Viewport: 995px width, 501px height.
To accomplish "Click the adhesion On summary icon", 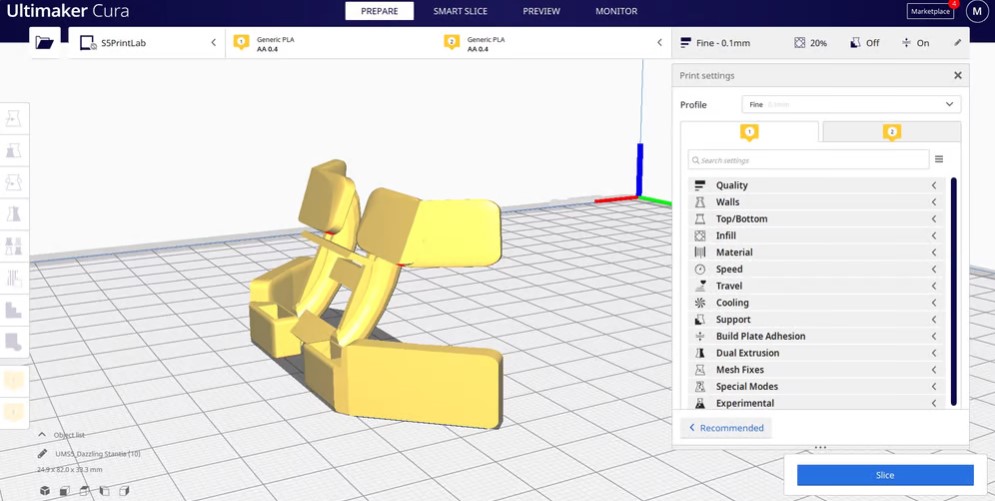I will 906,42.
